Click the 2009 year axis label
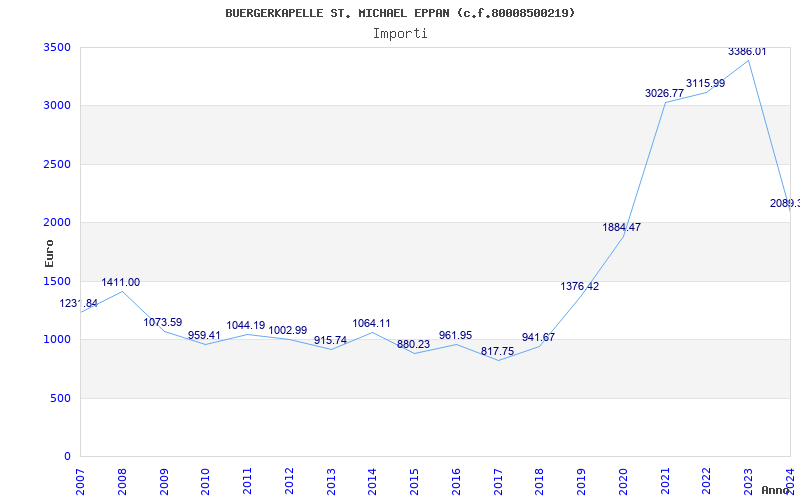The height and width of the screenshot is (500, 800). [x=164, y=482]
